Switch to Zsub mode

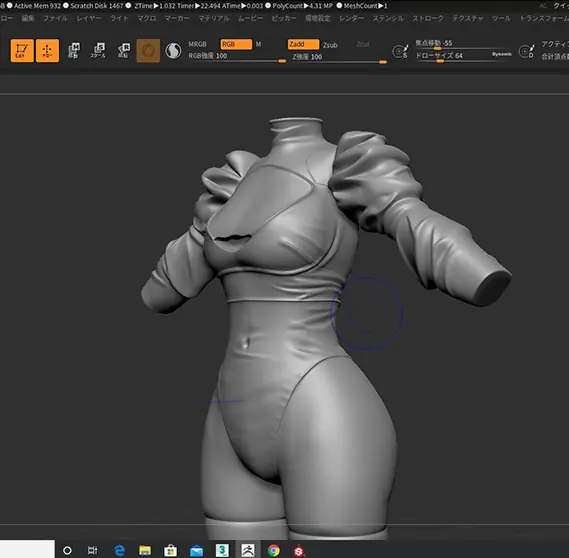(x=330, y=45)
